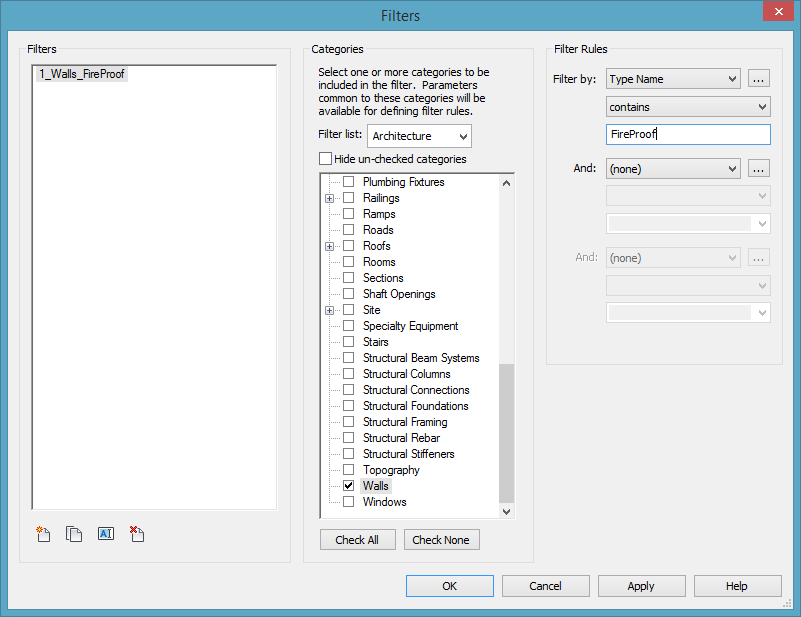Select the Structural Connections label
Screen dimensions: 801x617
tap(416, 390)
